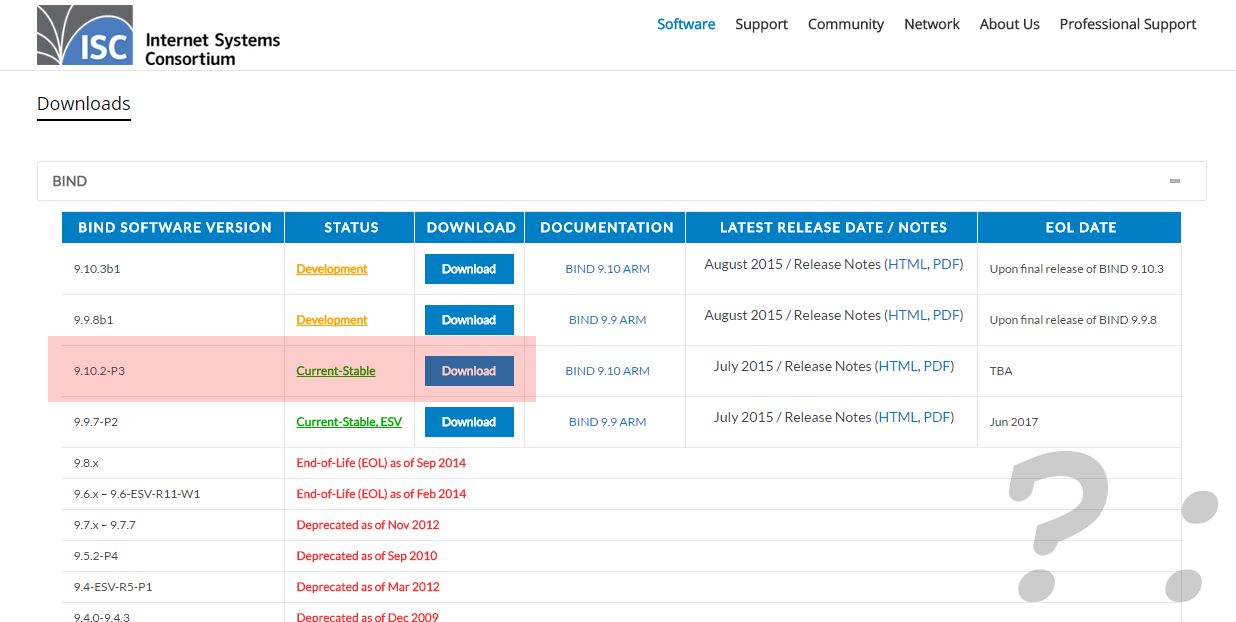The height and width of the screenshot is (622, 1236).
Task: Download BIND version 9.10.3b1
Action: 468,269
